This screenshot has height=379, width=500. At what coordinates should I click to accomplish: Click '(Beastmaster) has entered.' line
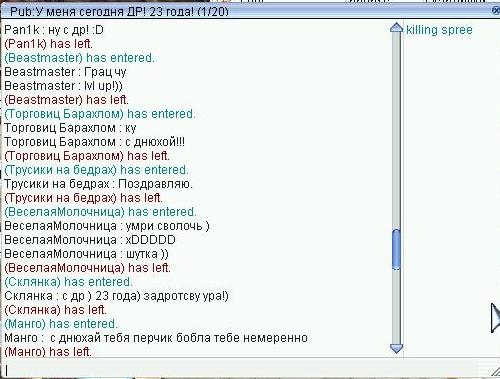point(79,58)
